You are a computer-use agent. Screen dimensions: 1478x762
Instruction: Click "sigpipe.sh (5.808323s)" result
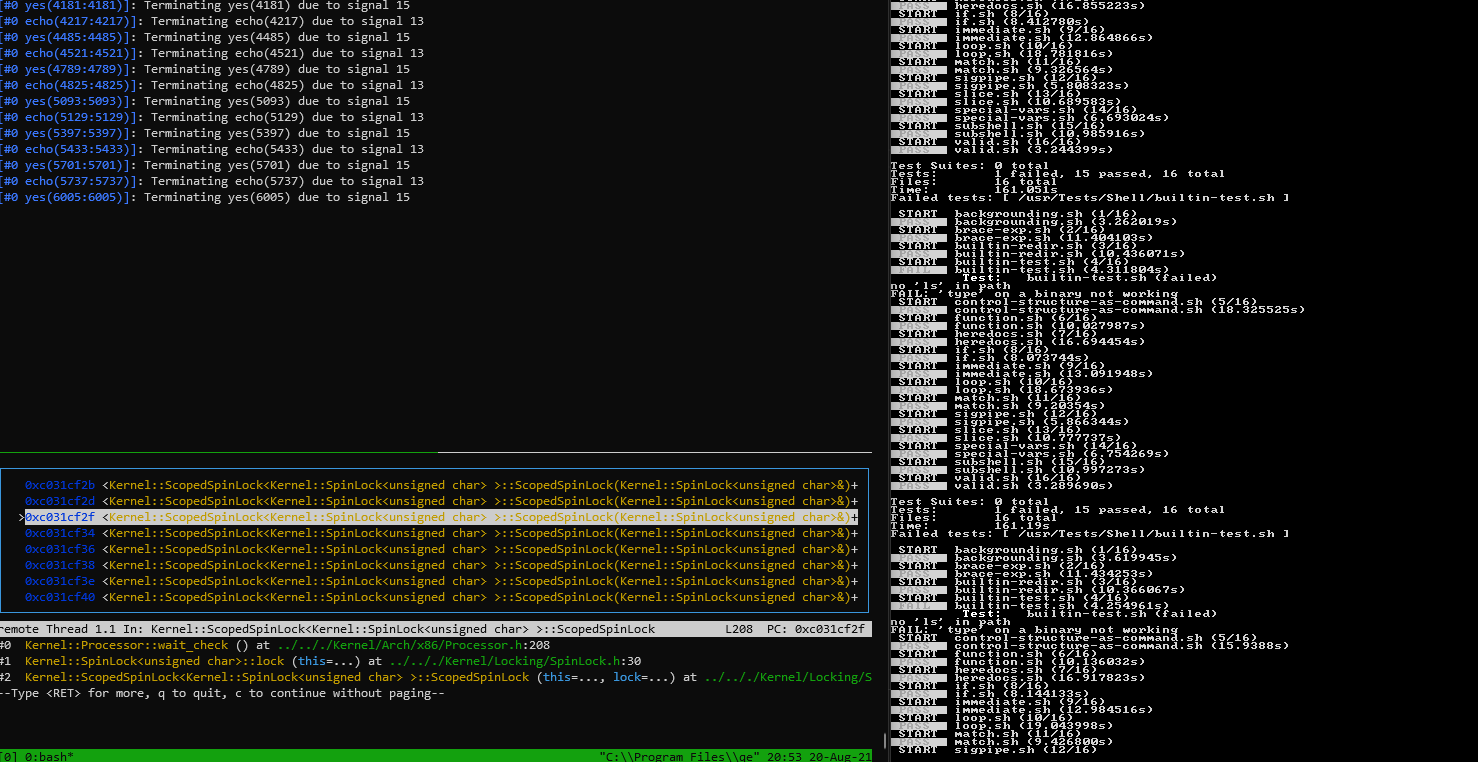[1040, 85]
